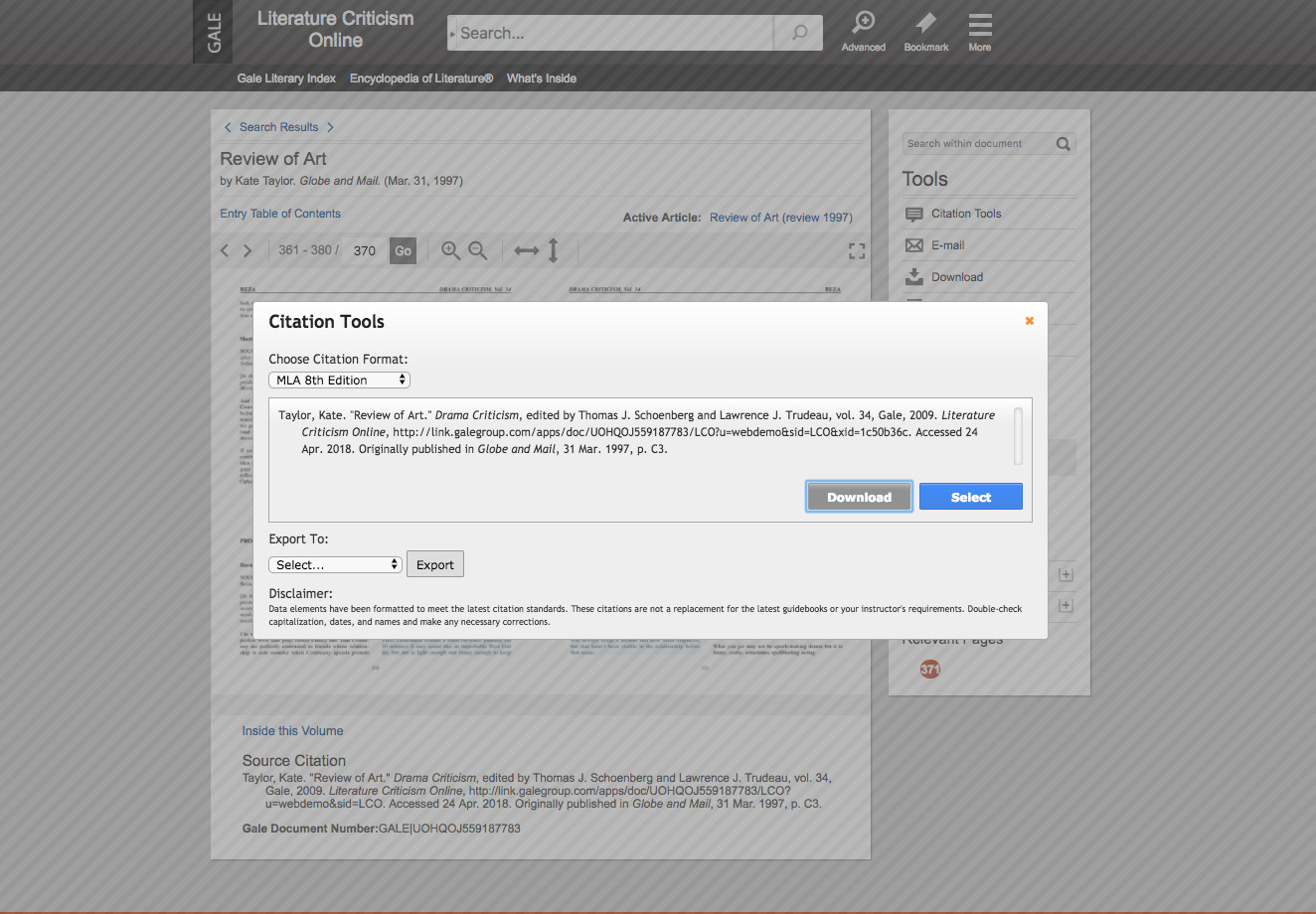Image resolution: width=1316 pixels, height=914 pixels.
Task: Open Search Results link
Action: pyautogui.click(x=279, y=127)
